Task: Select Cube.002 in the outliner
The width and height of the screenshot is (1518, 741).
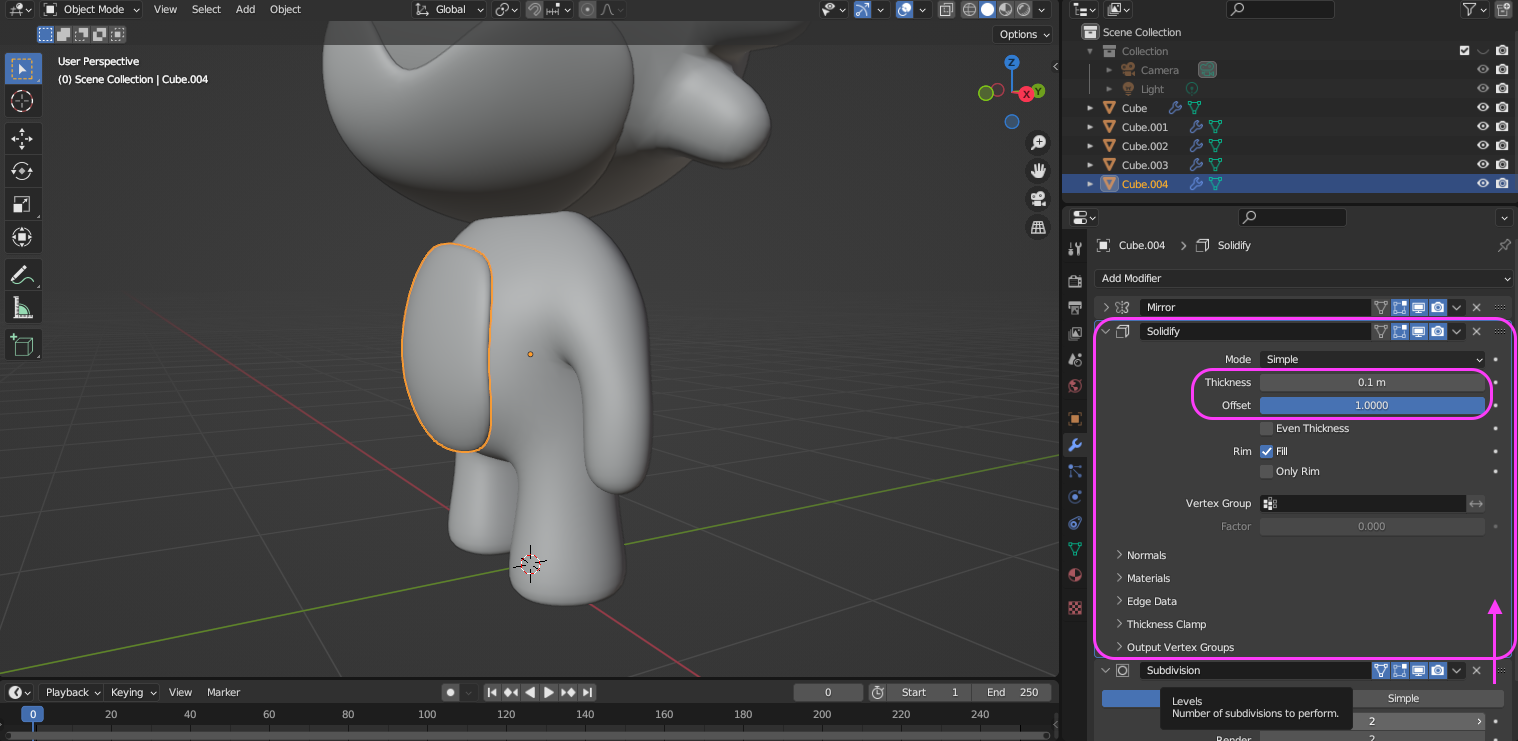Action: click(1144, 146)
